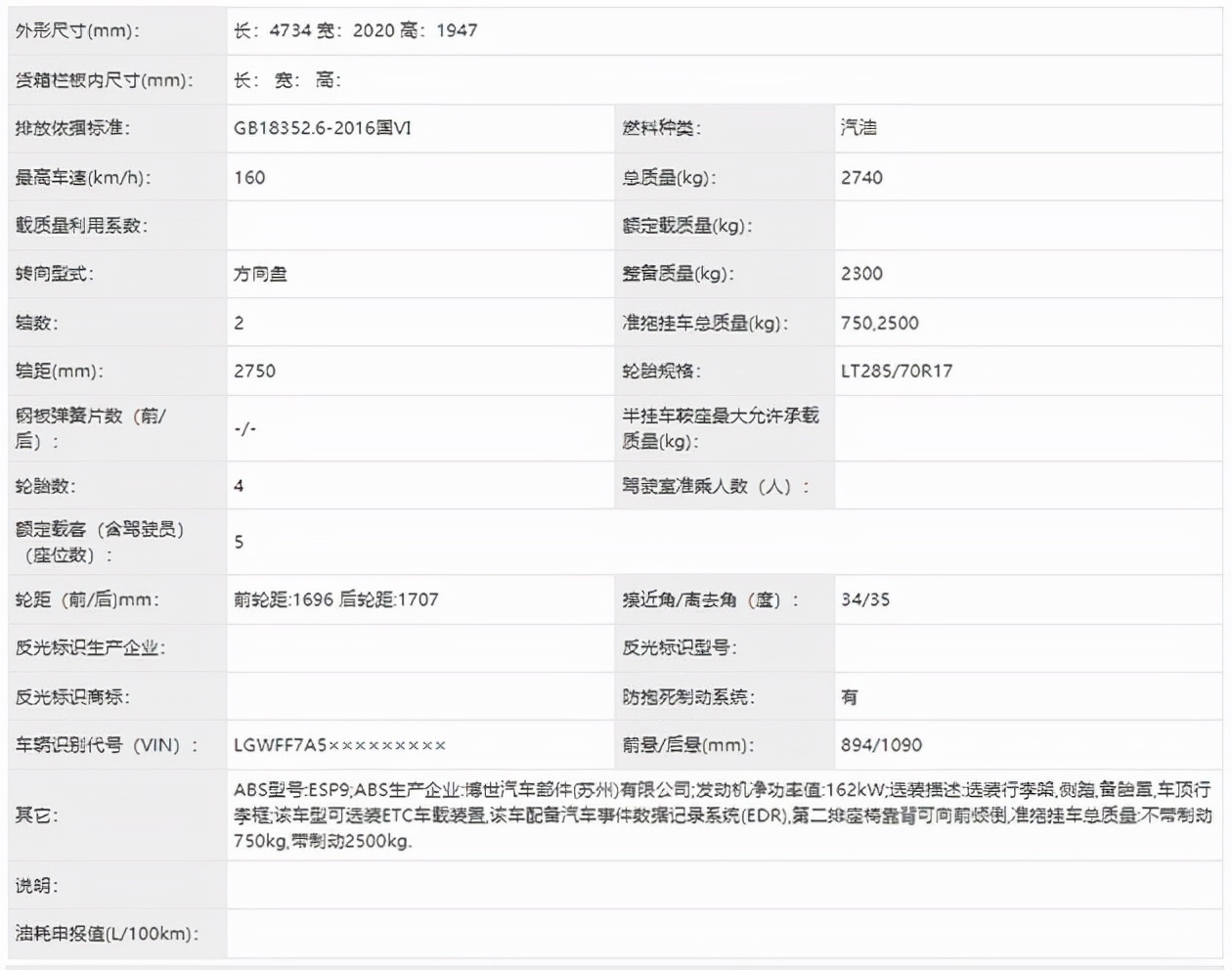Click the 前悬/后悬(mm) label
The image size is (1232, 970).
pos(688,745)
